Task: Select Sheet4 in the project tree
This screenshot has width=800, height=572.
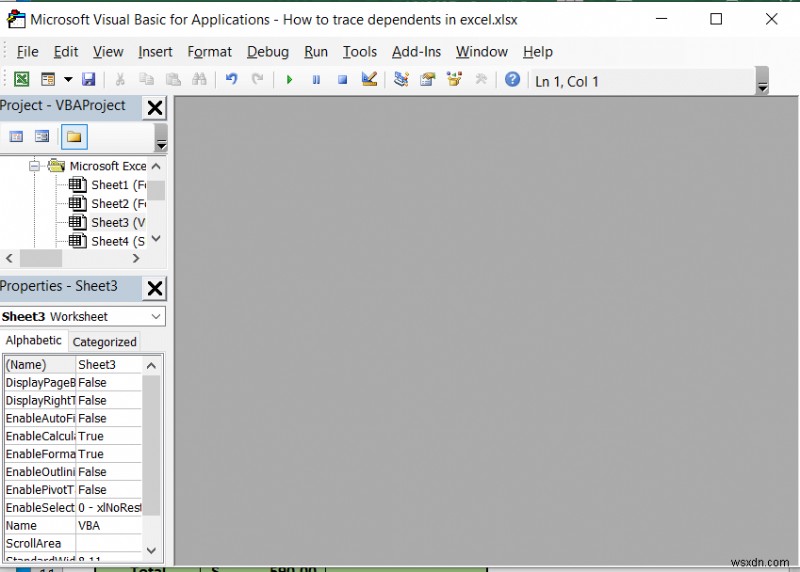Action: tap(108, 241)
